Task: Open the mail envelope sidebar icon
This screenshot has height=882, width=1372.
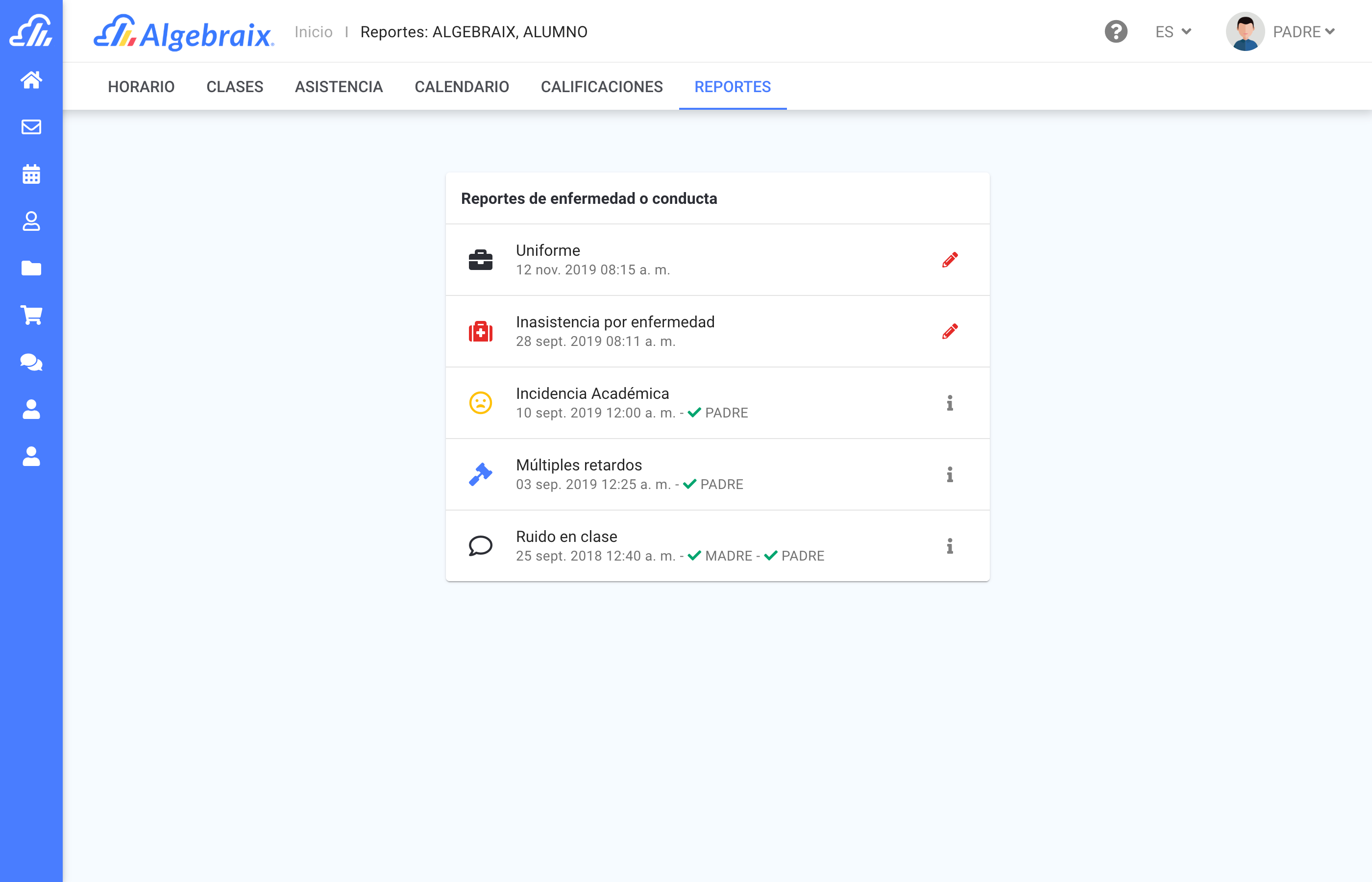Action: pos(31,126)
